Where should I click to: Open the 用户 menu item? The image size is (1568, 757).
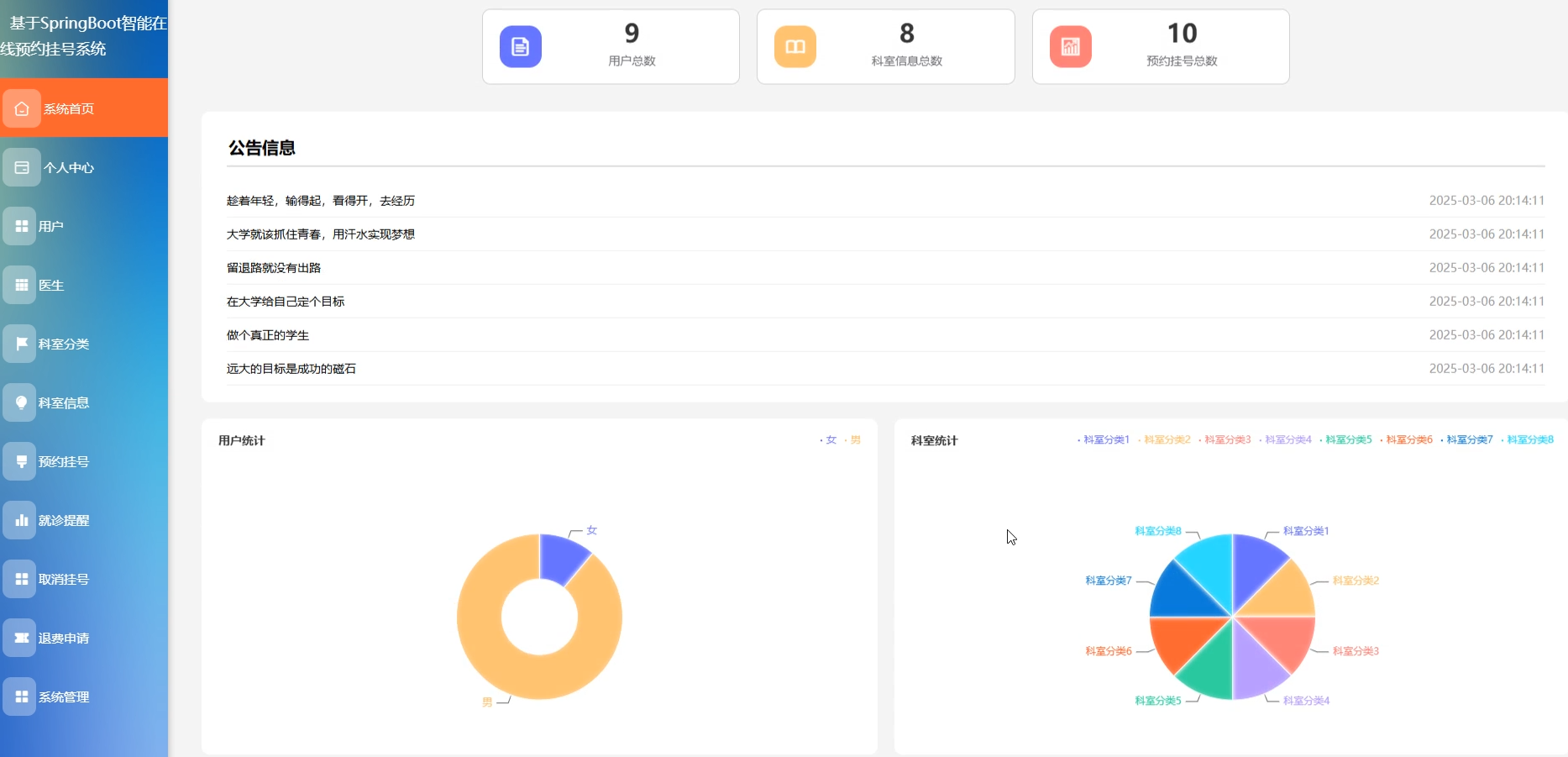[84, 226]
